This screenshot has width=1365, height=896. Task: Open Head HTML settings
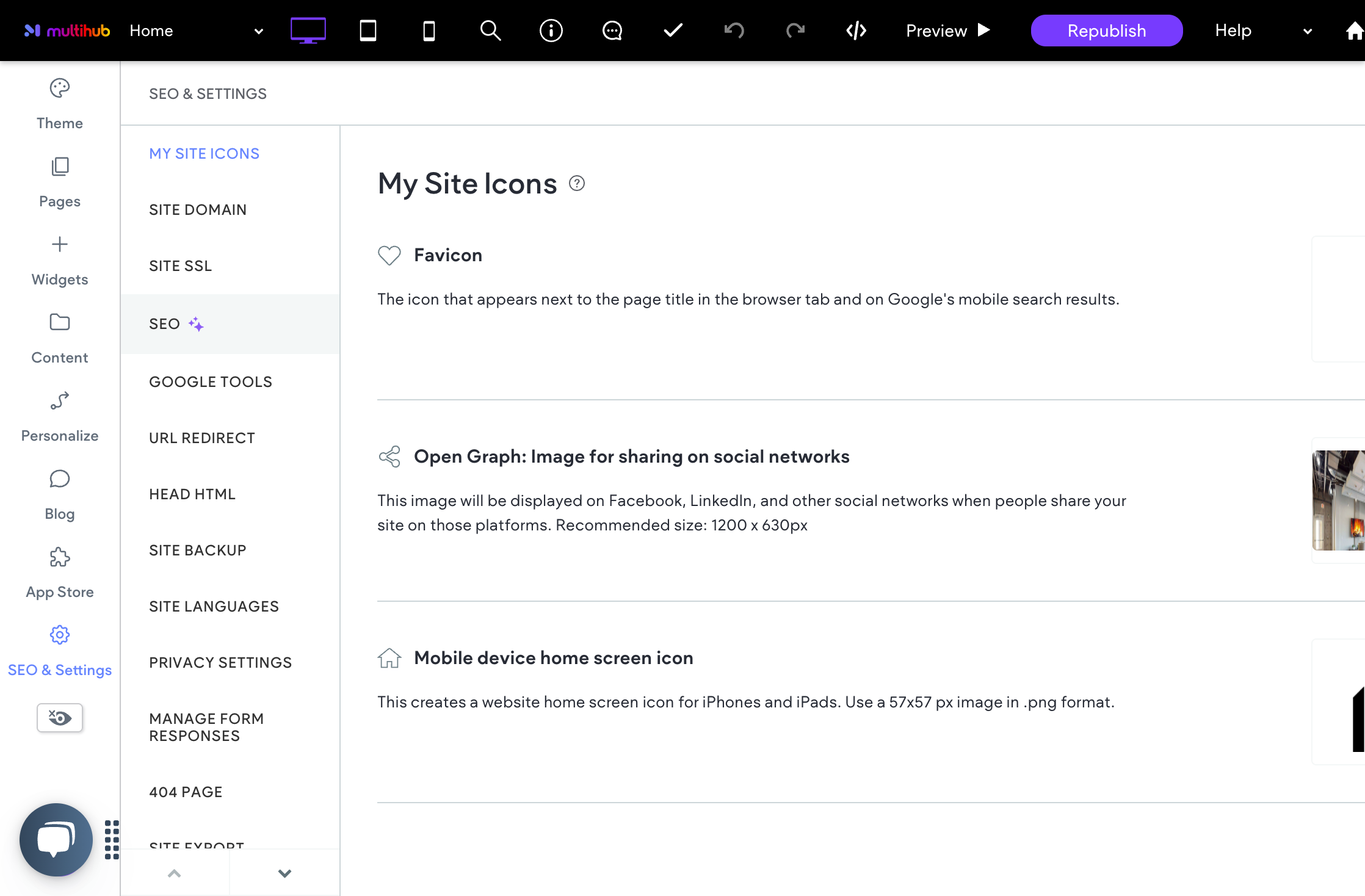pos(230,494)
